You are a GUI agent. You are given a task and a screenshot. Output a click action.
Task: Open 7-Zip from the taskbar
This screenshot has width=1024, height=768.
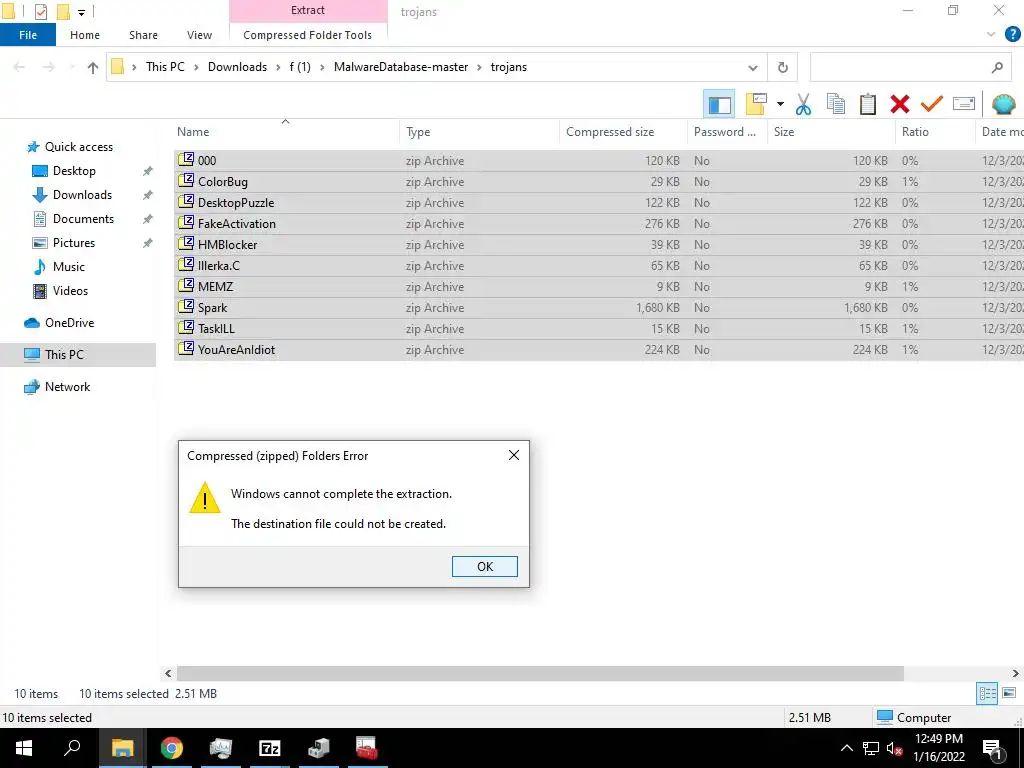pyautogui.click(x=270, y=748)
